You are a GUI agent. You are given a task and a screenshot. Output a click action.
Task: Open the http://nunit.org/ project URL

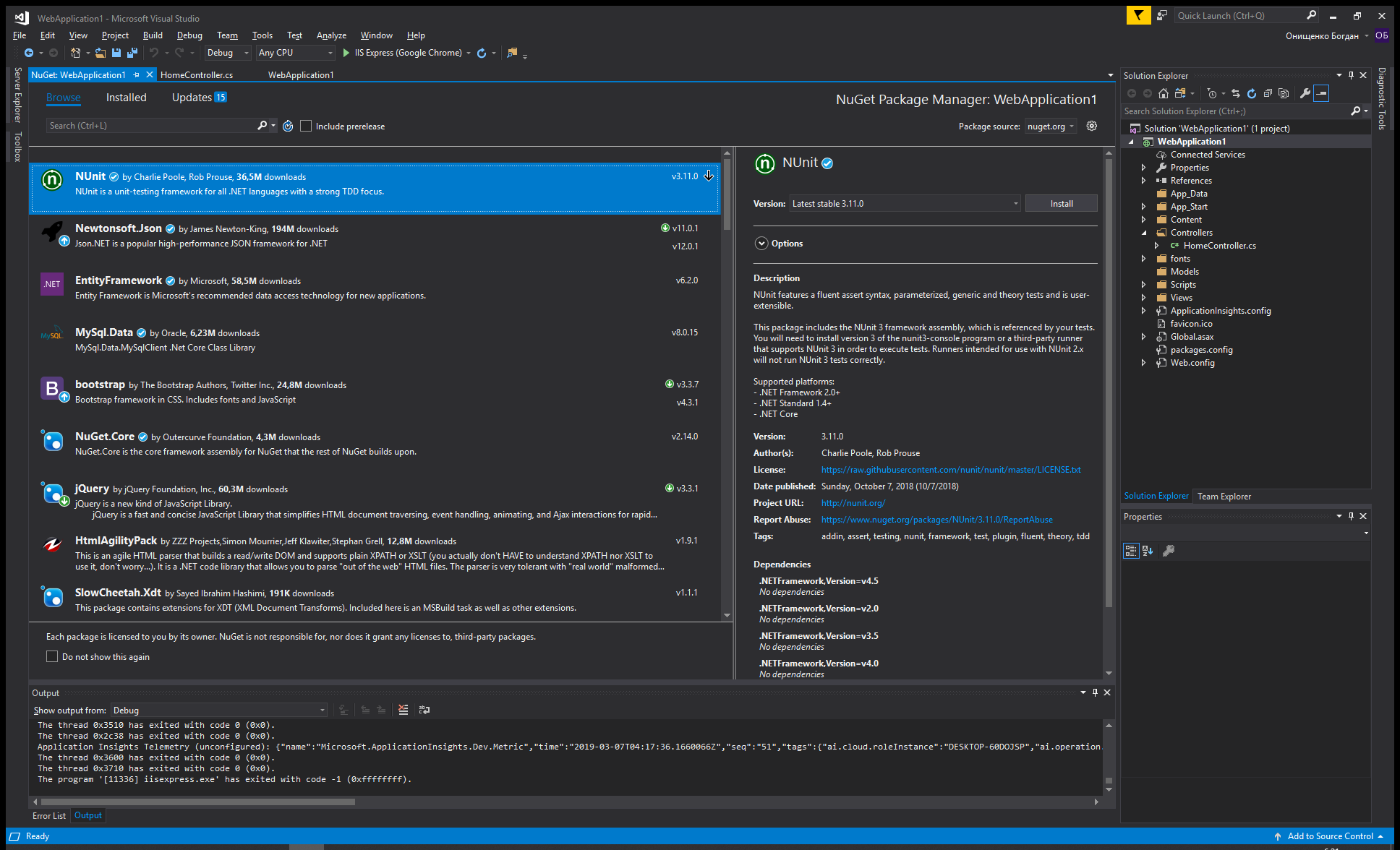853,503
